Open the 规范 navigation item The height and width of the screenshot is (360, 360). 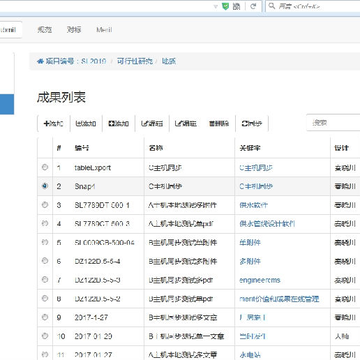(44, 30)
